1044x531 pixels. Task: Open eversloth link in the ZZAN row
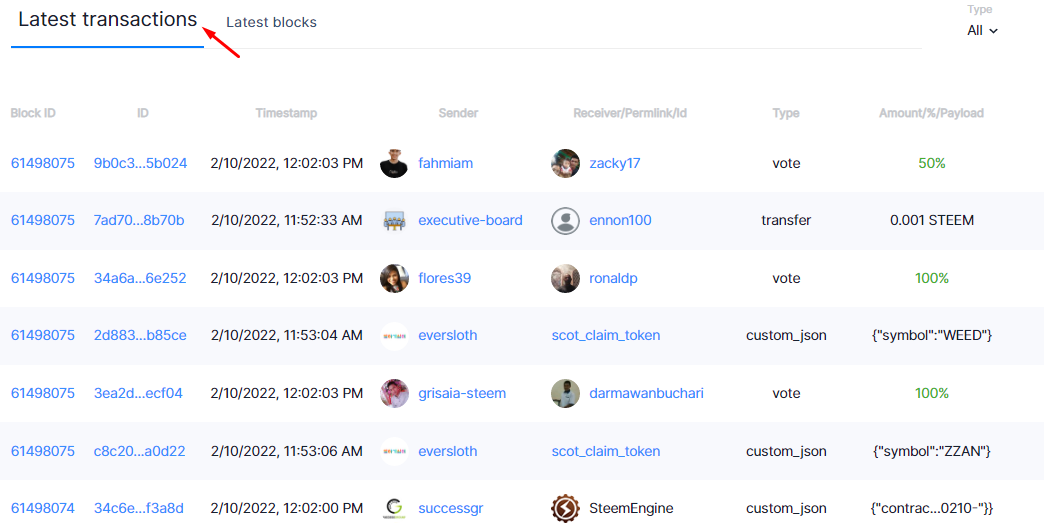pos(447,451)
